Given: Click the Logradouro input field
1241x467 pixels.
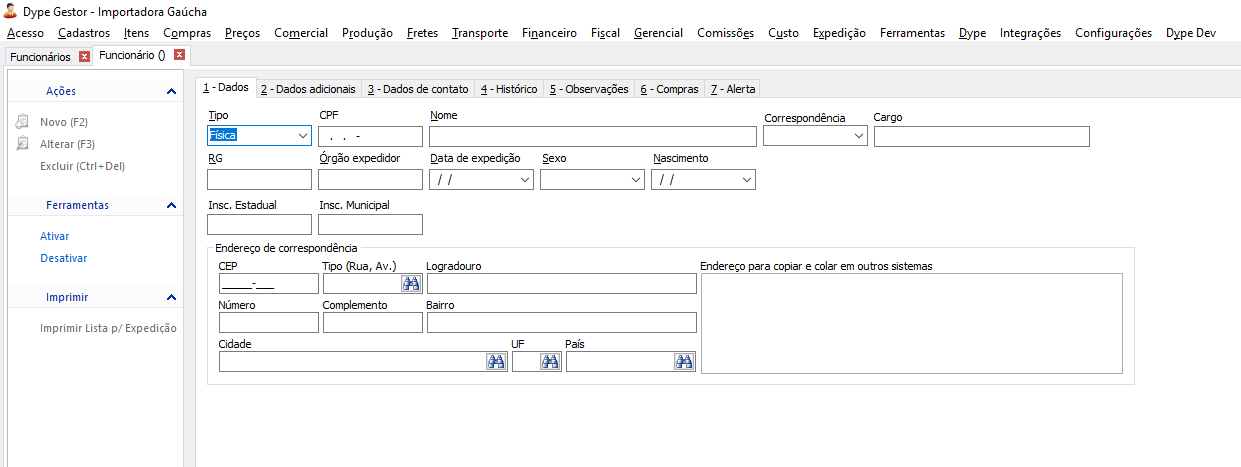Looking at the screenshot, I should 561,284.
